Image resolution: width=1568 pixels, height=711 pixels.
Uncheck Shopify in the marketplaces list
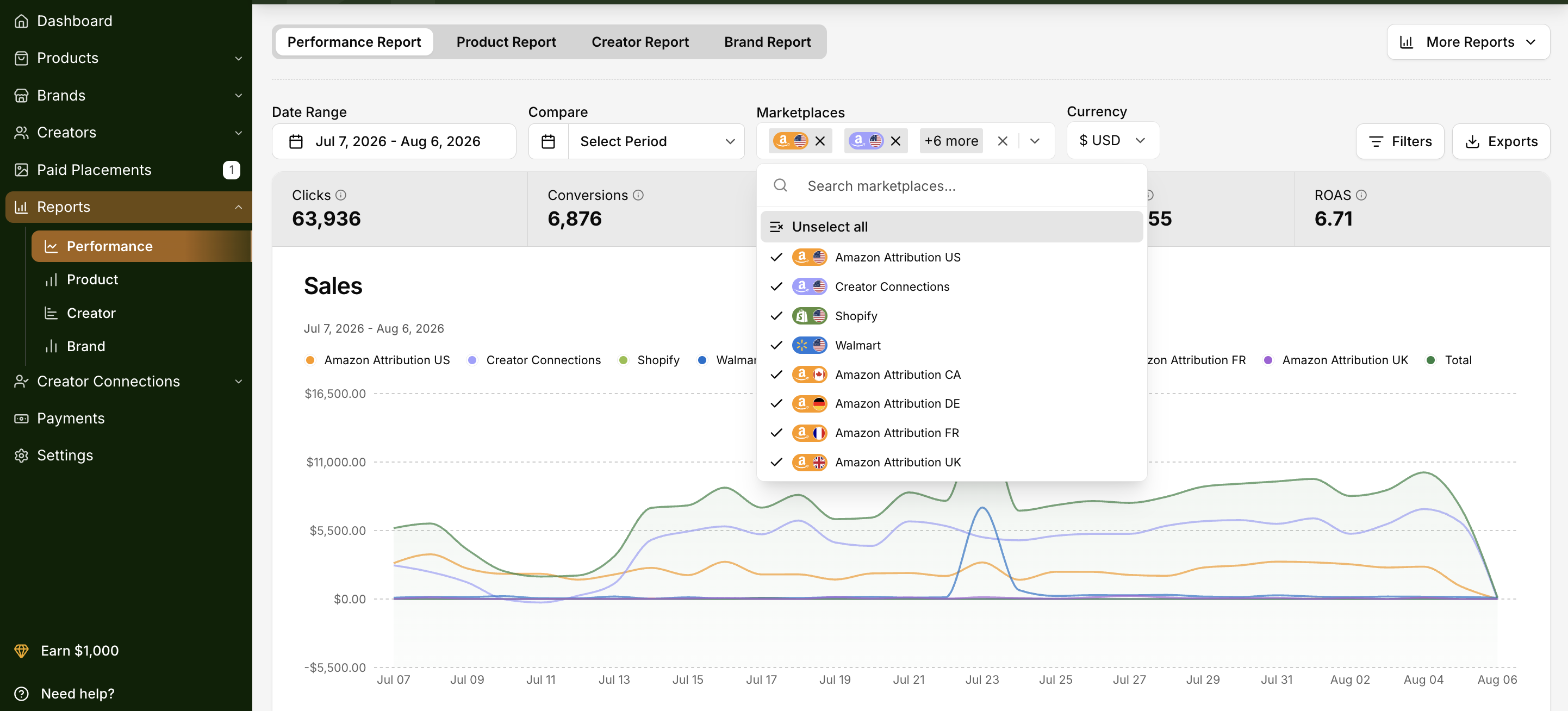951,316
